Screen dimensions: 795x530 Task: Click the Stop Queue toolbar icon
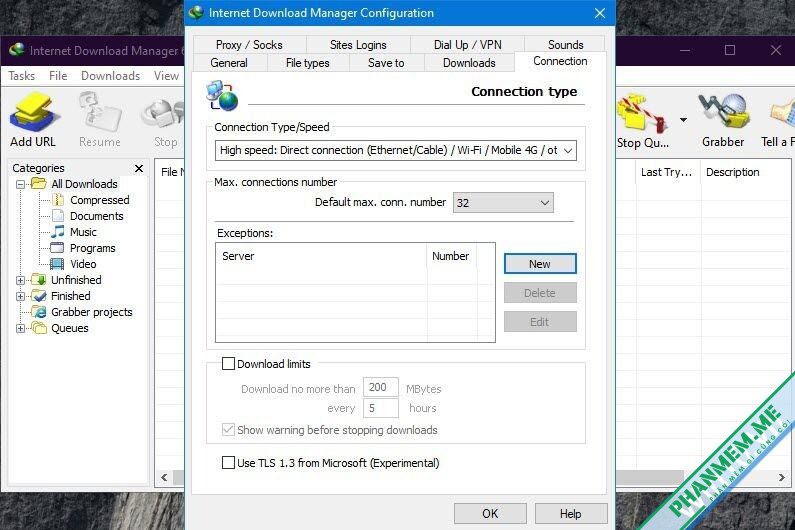(642, 113)
